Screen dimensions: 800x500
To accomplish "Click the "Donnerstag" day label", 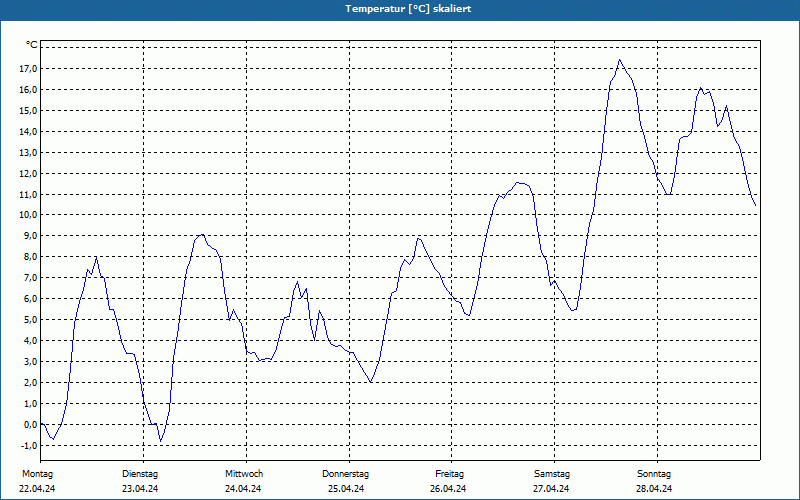I will 345,474.
